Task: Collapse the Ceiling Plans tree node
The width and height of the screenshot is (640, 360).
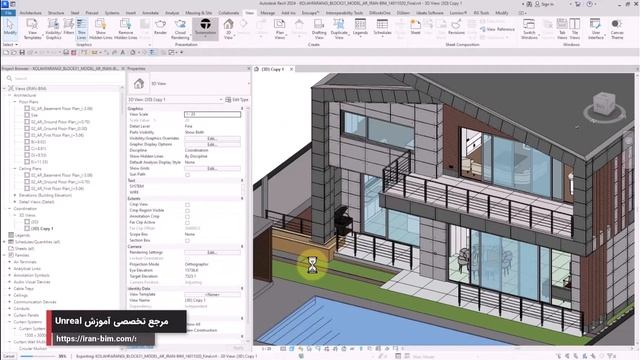Action: pyautogui.click(x=15, y=168)
